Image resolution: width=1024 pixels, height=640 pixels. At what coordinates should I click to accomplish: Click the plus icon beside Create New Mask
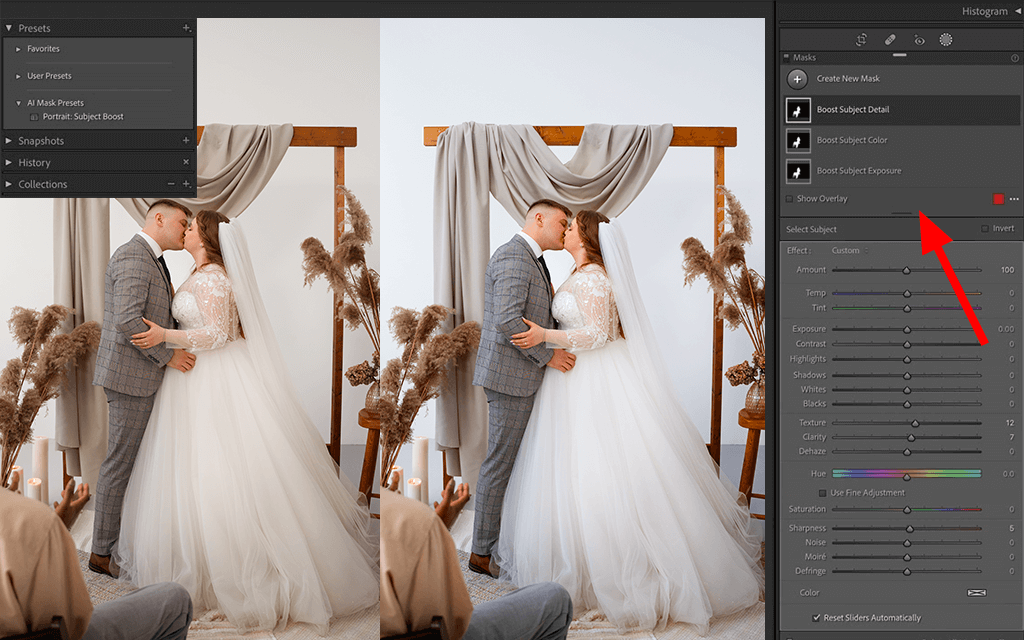[797, 79]
